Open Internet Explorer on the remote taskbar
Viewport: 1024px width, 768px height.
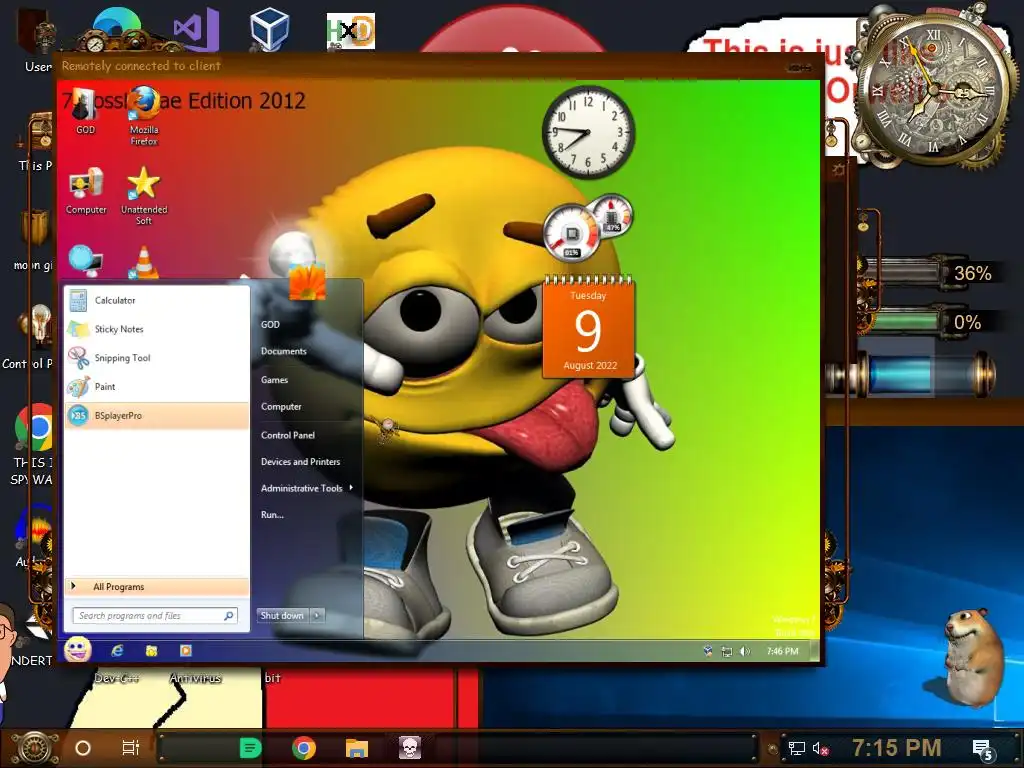tap(118, 650)
